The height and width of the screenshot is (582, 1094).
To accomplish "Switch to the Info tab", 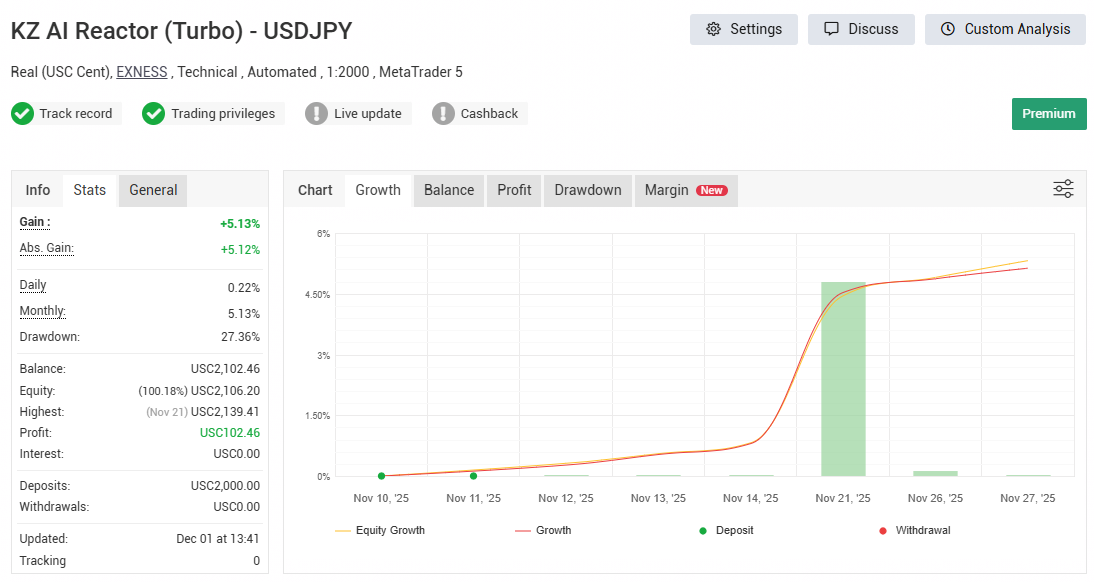I will pos(37,189).
